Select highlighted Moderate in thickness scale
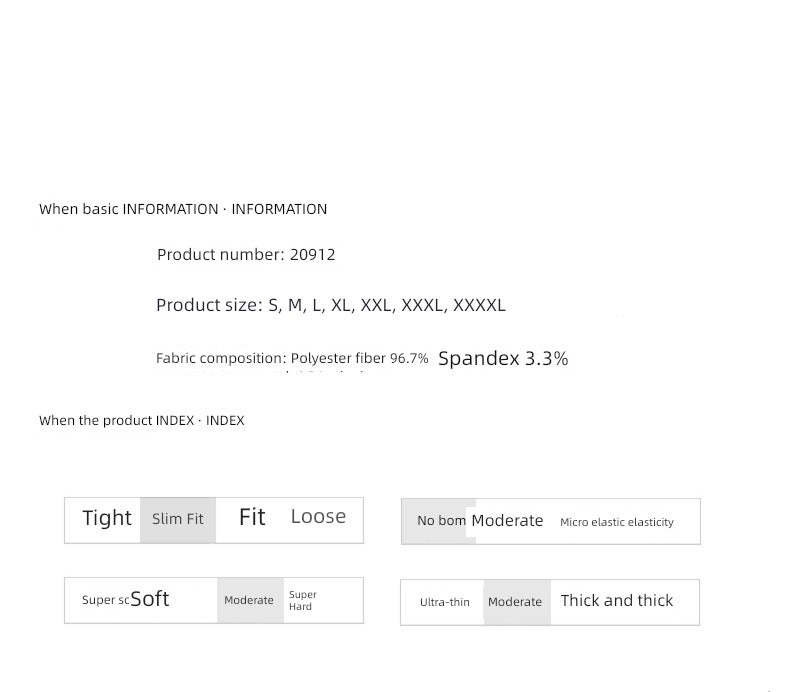Image resolution: width=790 pixels, height=692 pixels. tap(517, 602)
